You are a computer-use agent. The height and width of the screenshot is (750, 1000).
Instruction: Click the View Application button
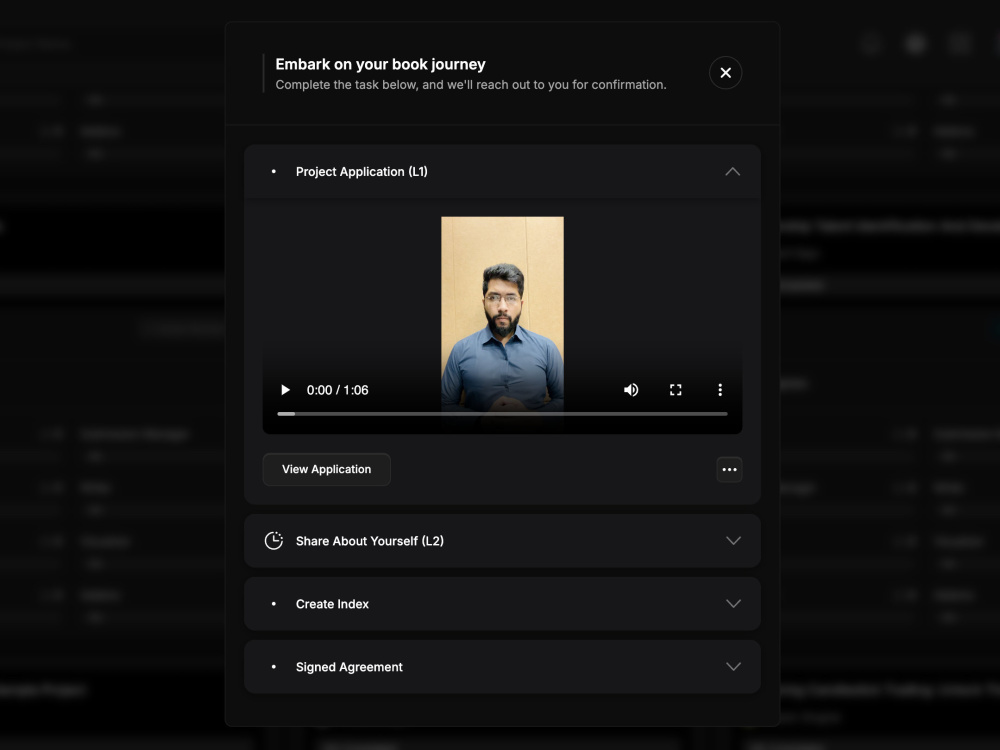coord(327,469)
